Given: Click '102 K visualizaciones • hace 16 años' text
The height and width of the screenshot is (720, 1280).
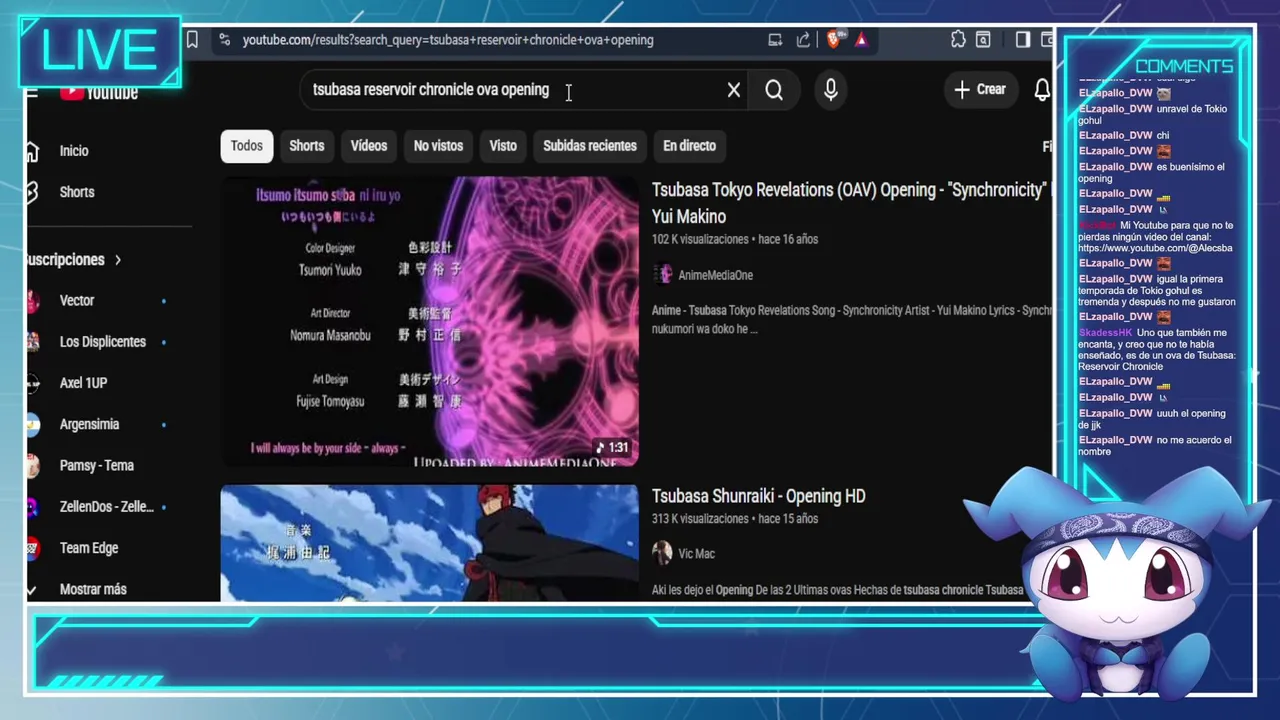Looking at the screenshot, I should tap(735, 240).
